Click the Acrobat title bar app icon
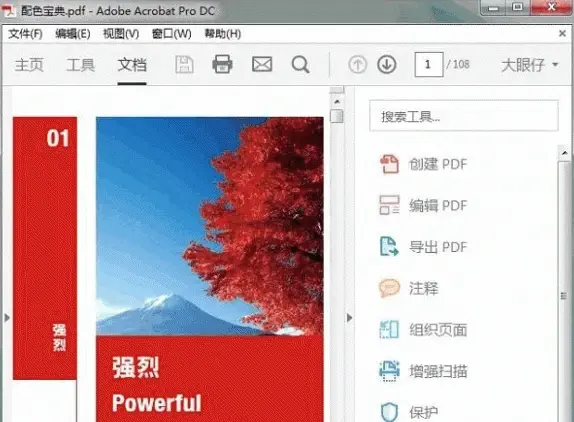Viewport: 574px width, 422px height. 10,11
